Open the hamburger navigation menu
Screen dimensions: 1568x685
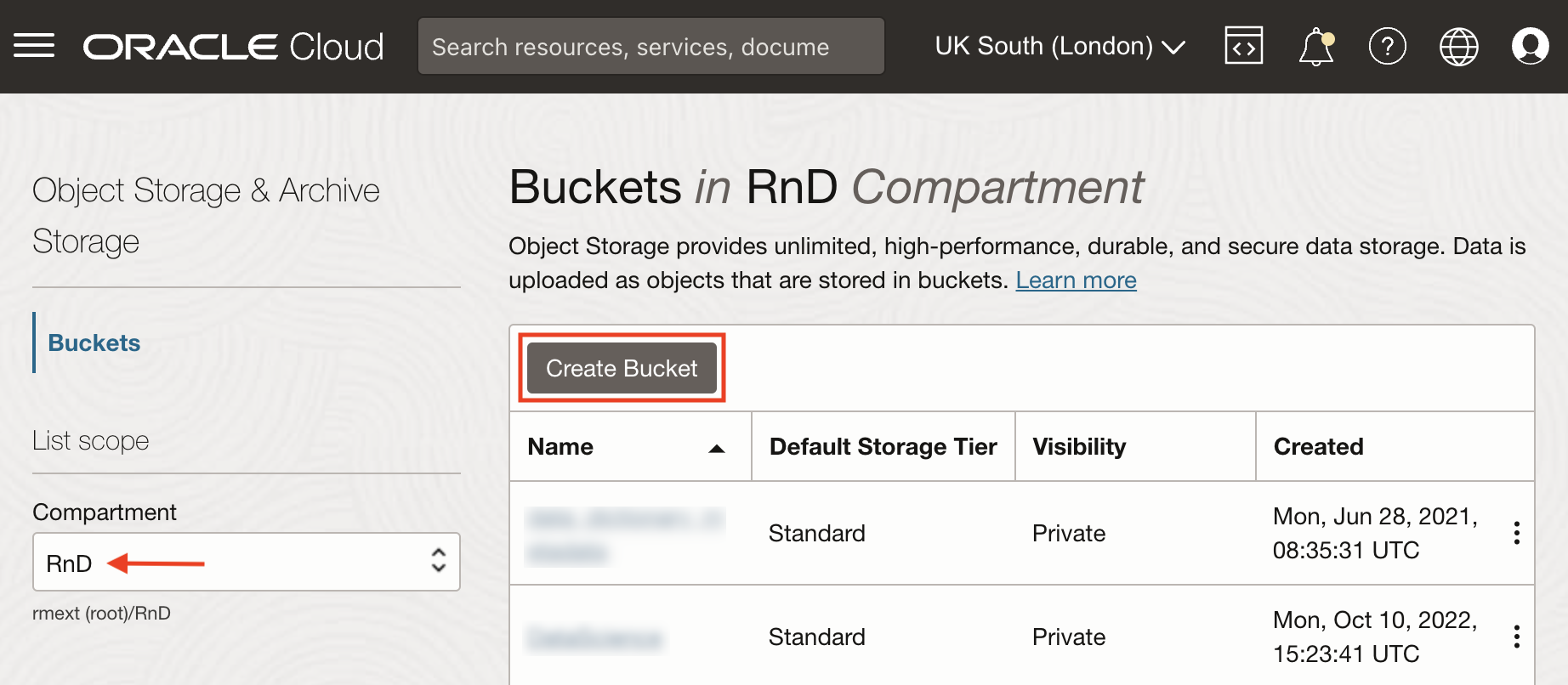click(34, 46)
